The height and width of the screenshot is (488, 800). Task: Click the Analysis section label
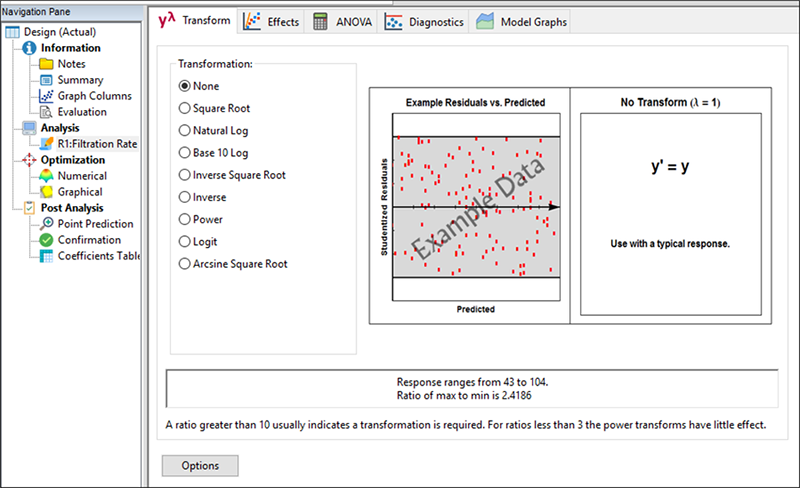[60, 128]
